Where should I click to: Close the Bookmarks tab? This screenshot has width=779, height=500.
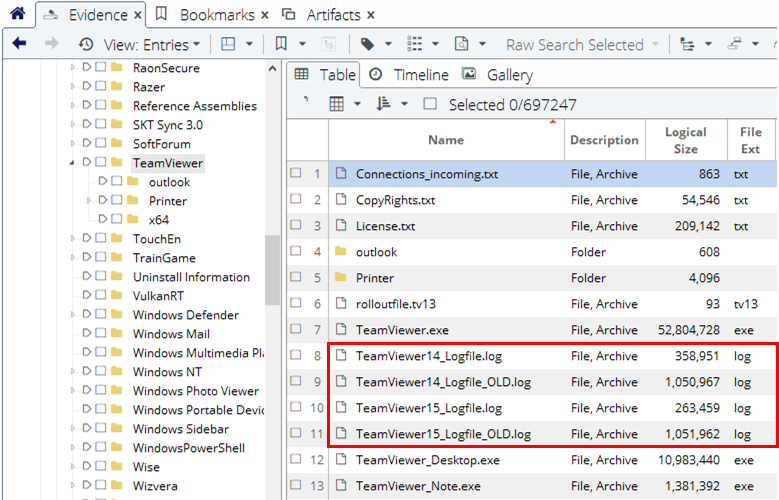(x=265, y=15)
